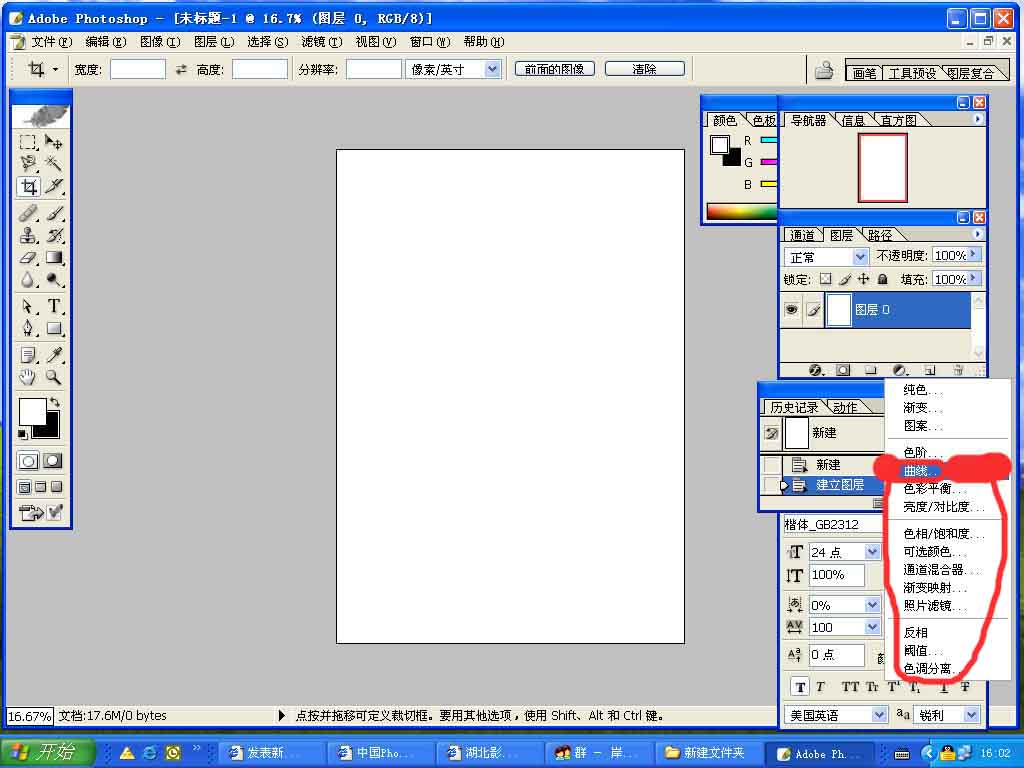The image size is (1024, 768).
Task: Open the 像素/英寸 resolution unit dropdown
Action: [493, 69]
